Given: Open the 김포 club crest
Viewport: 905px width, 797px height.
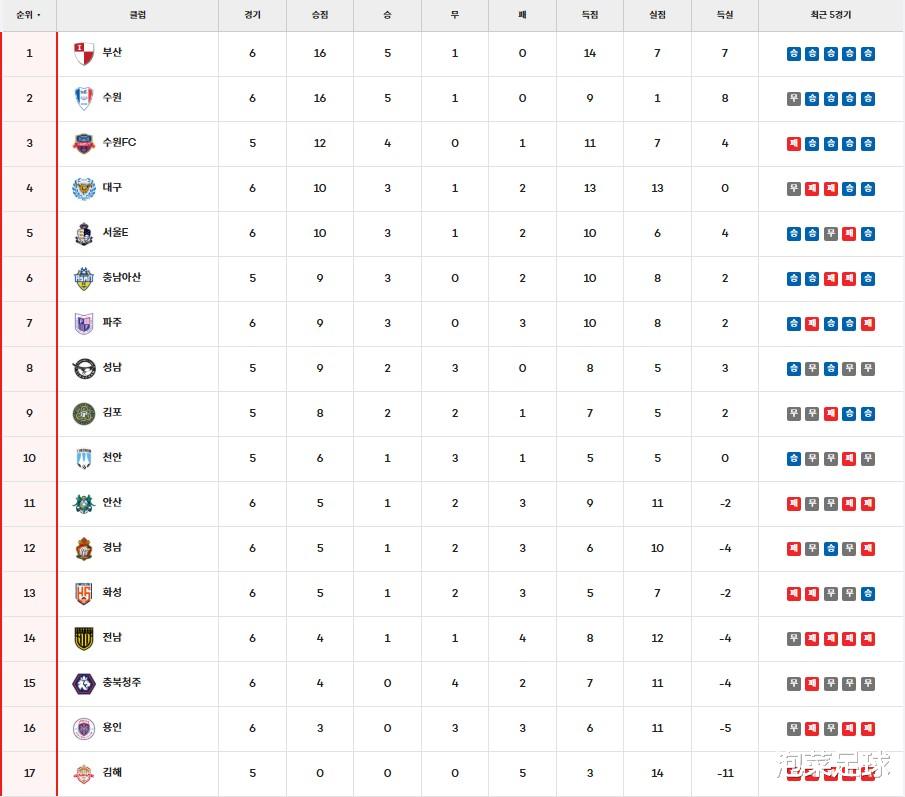Looking at the screenshot, I should [84, 413].
